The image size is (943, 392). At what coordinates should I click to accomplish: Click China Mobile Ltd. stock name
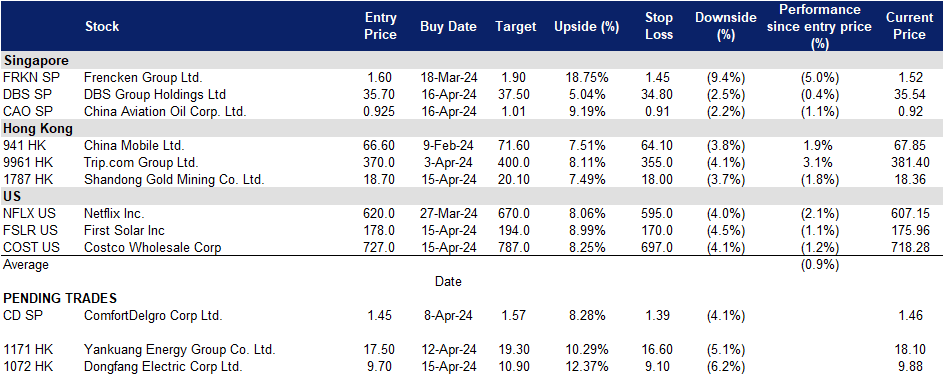(x=134, y=145)
